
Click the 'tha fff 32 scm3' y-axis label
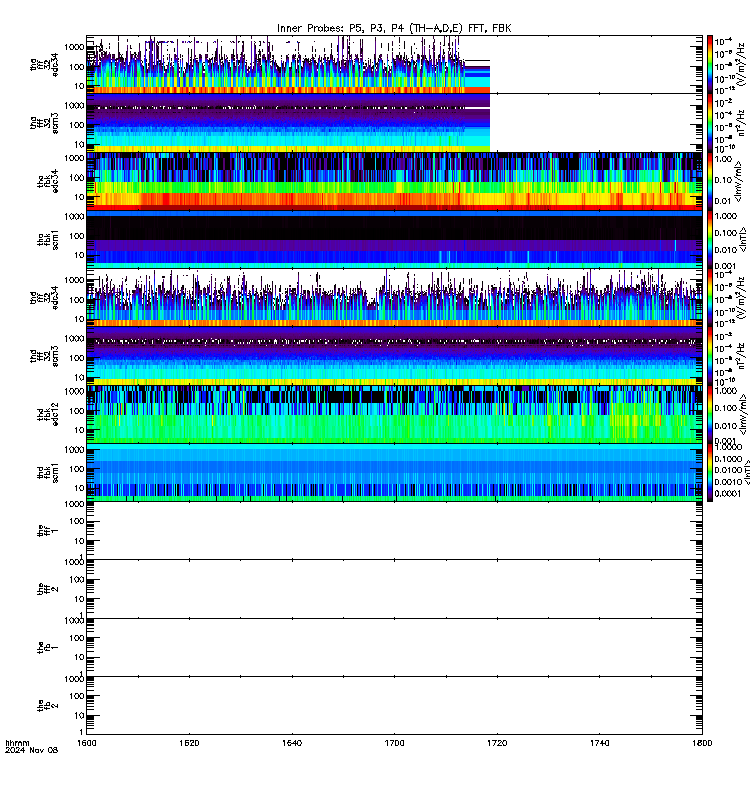(44, 123)
